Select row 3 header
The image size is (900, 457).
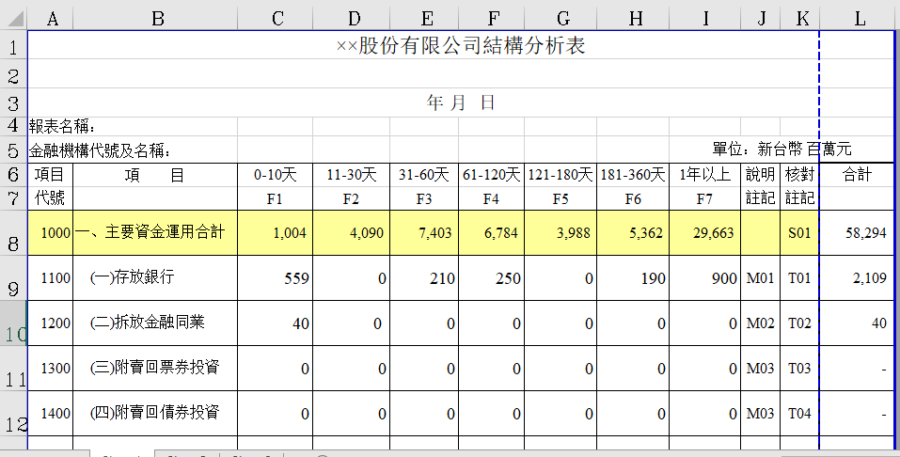coord(13,103)
